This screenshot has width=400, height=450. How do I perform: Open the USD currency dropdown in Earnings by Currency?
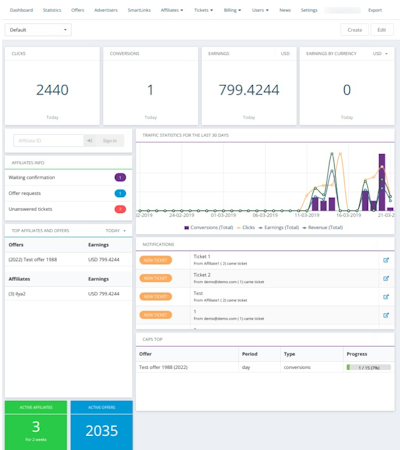pos(380,54)
